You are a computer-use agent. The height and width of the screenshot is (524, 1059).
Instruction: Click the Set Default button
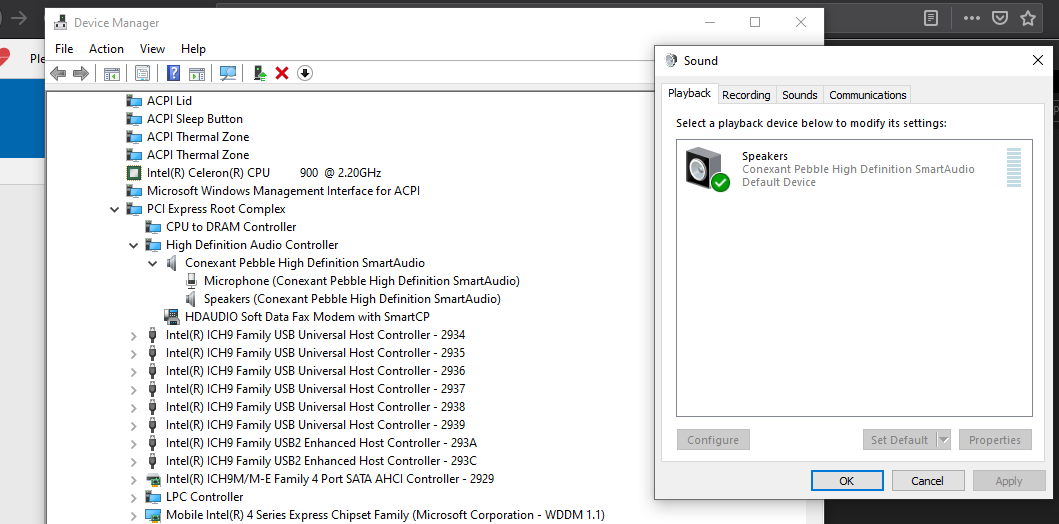(x=900, y=440)
